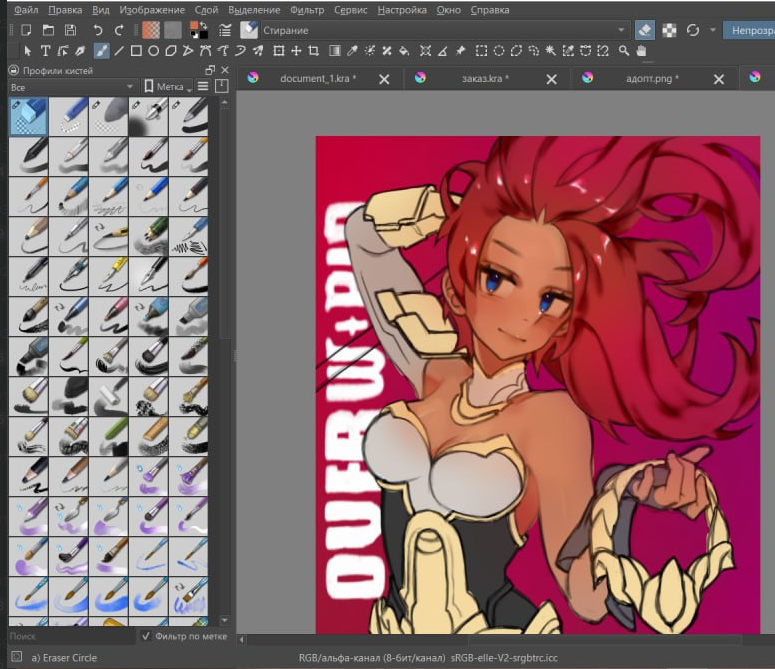
Task: Save the document with the floppy icon
Action: tap(71, 31)
